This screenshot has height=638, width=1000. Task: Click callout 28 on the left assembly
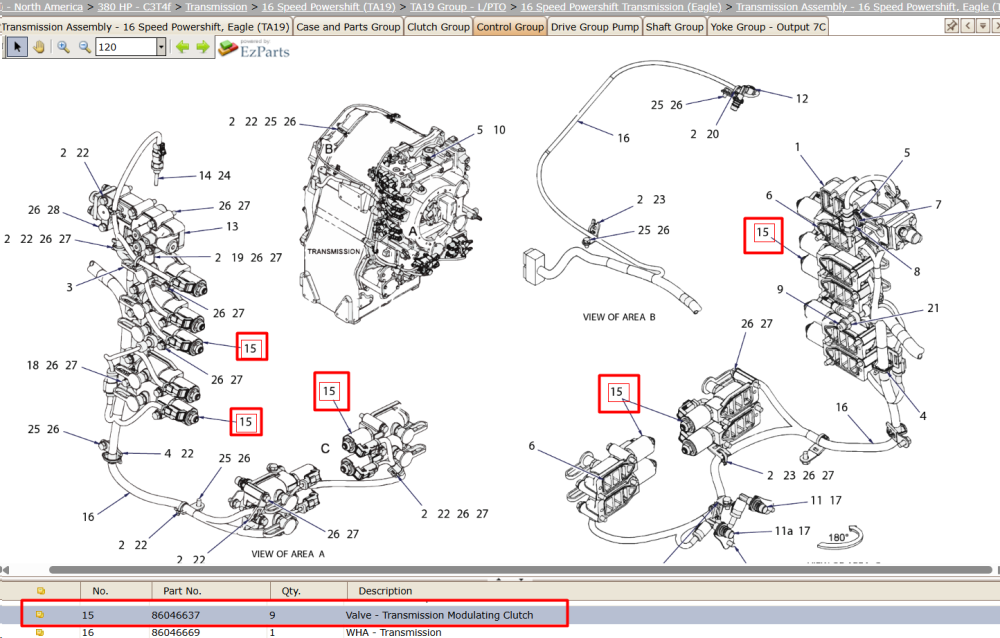tap(54, 210)
